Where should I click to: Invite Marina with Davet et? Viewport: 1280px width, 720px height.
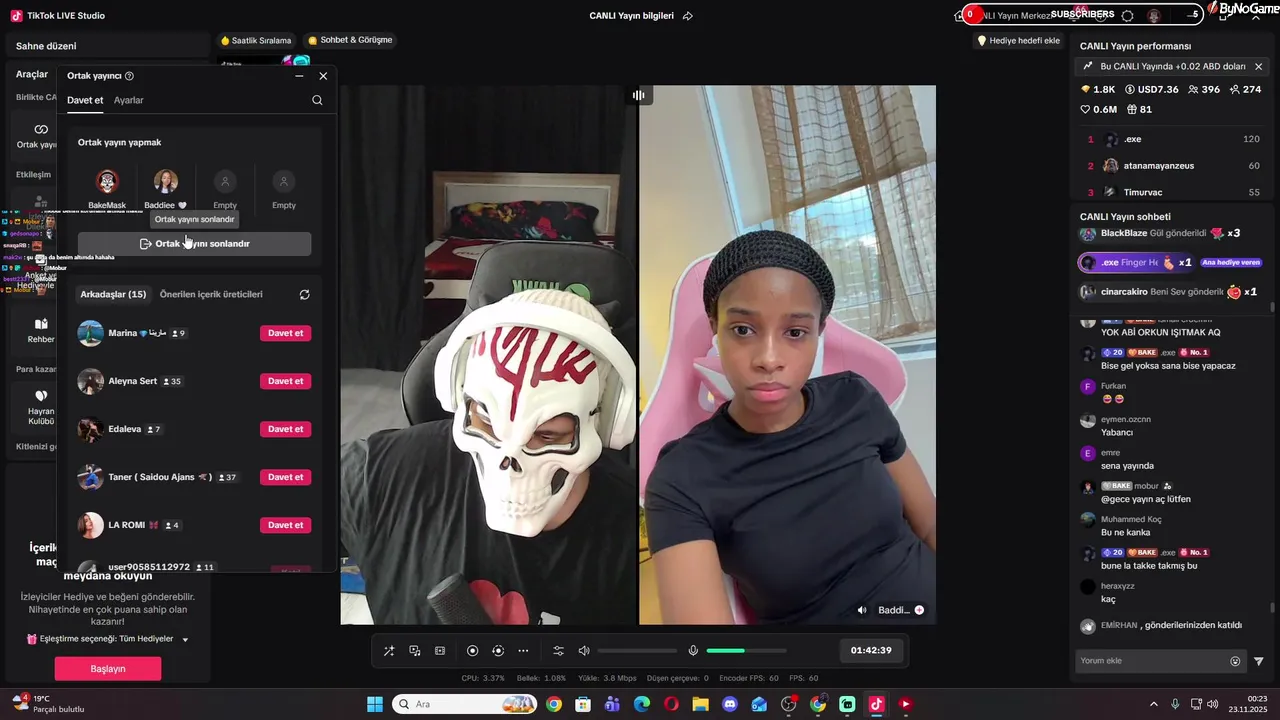coord(285,333)
